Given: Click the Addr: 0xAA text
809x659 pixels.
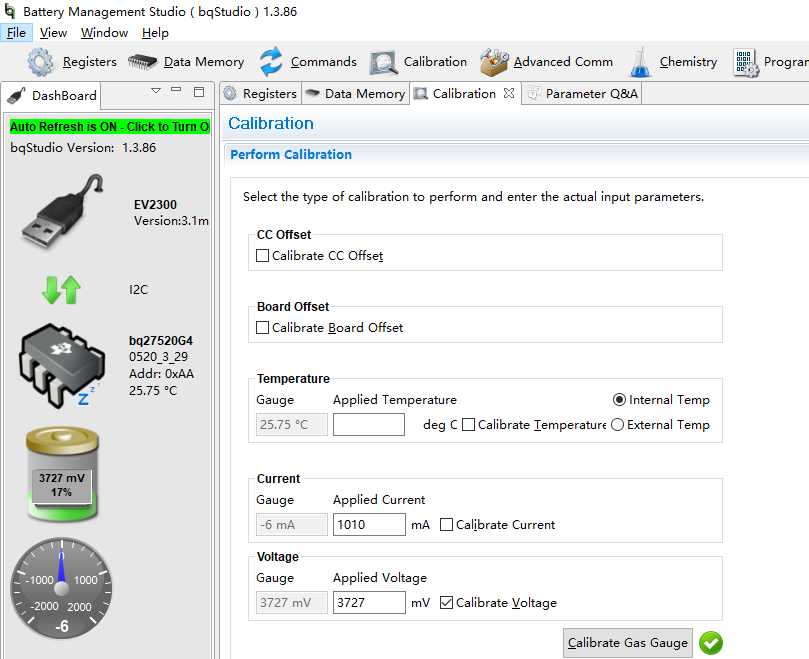Looking at the screenshot, I should point(161,374).
